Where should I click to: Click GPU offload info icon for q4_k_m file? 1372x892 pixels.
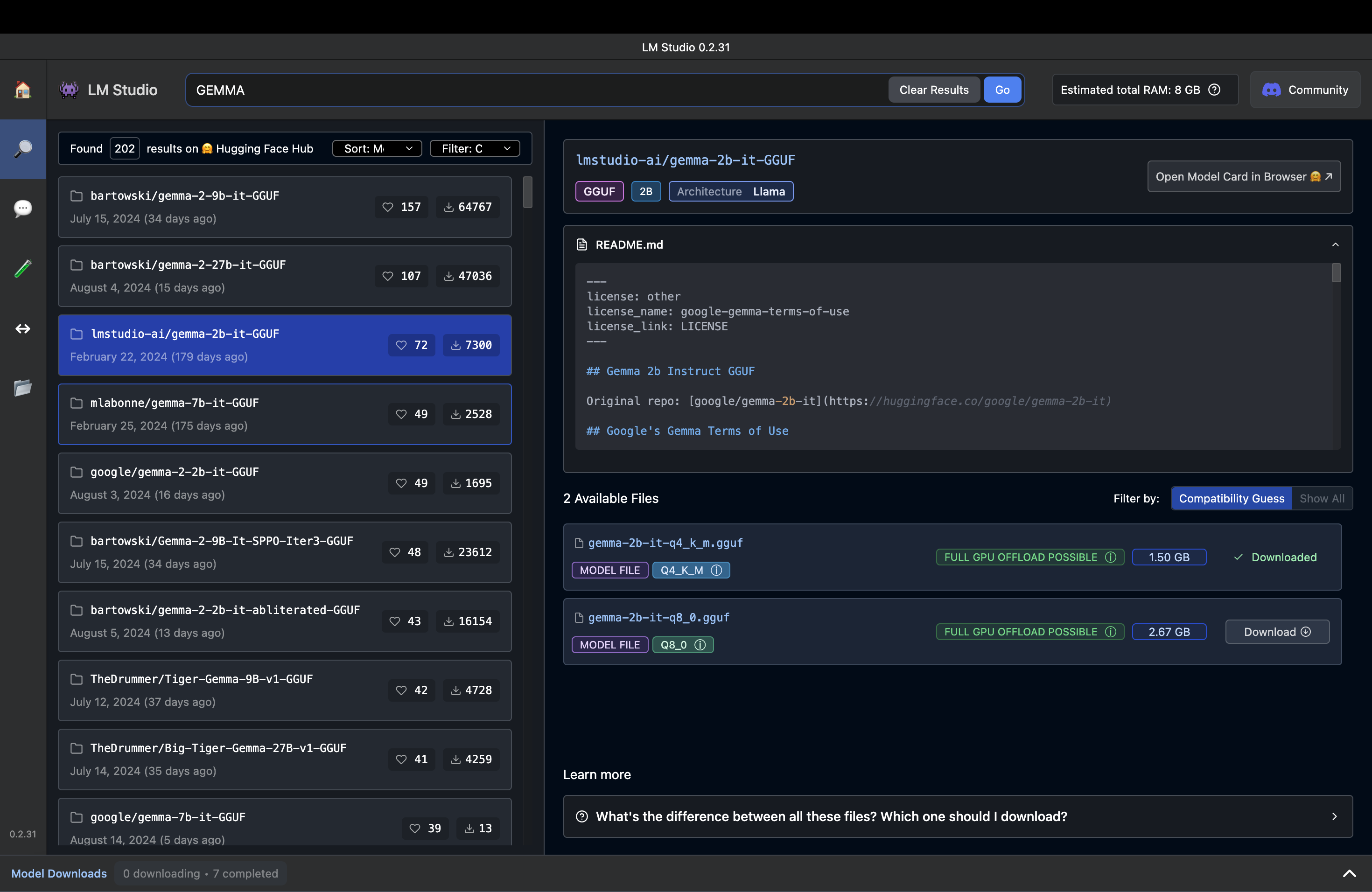[1111, 557]
